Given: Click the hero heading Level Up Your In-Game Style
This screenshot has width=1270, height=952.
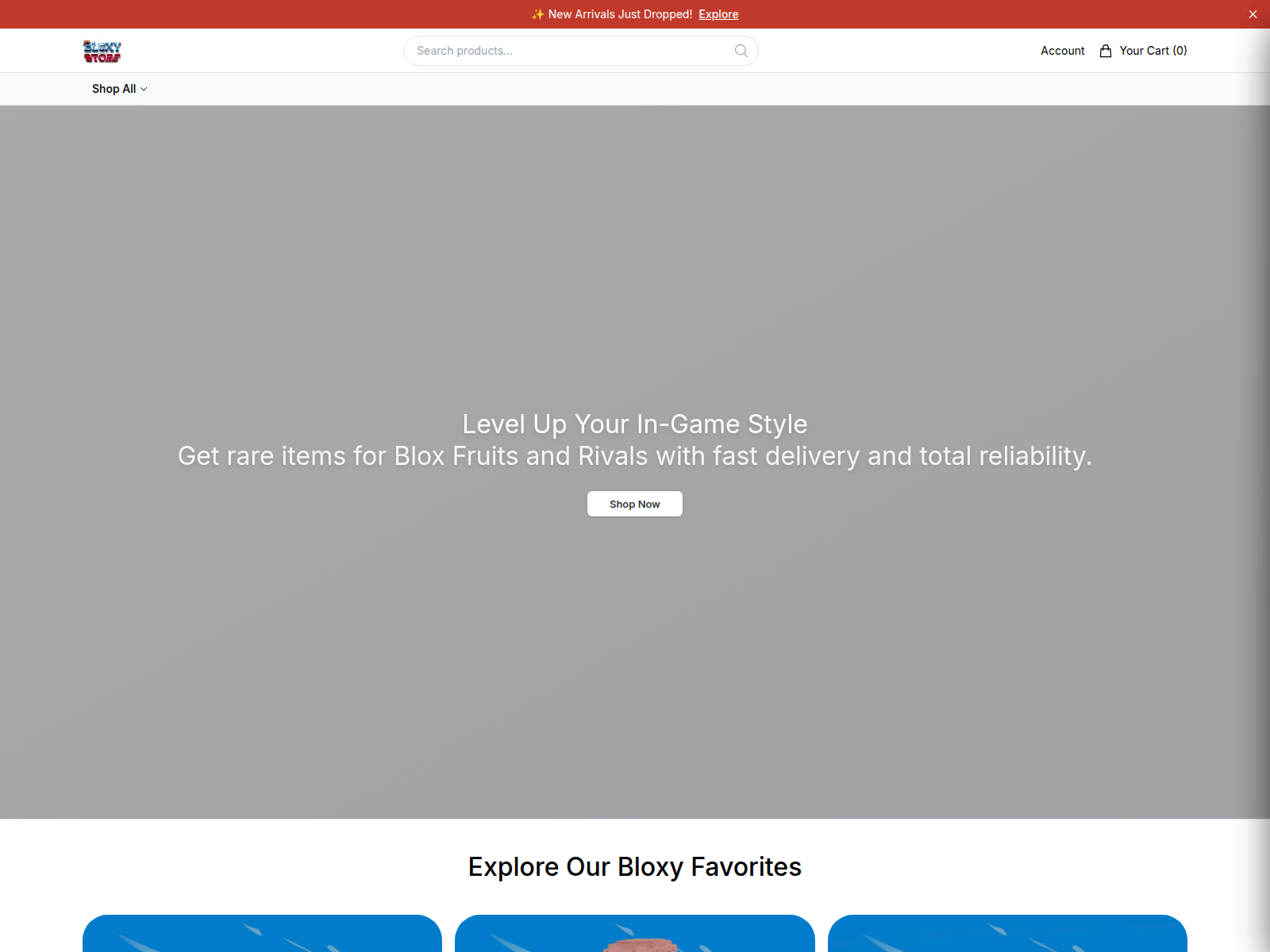Looking at the screenshot, I should point(635,424).
